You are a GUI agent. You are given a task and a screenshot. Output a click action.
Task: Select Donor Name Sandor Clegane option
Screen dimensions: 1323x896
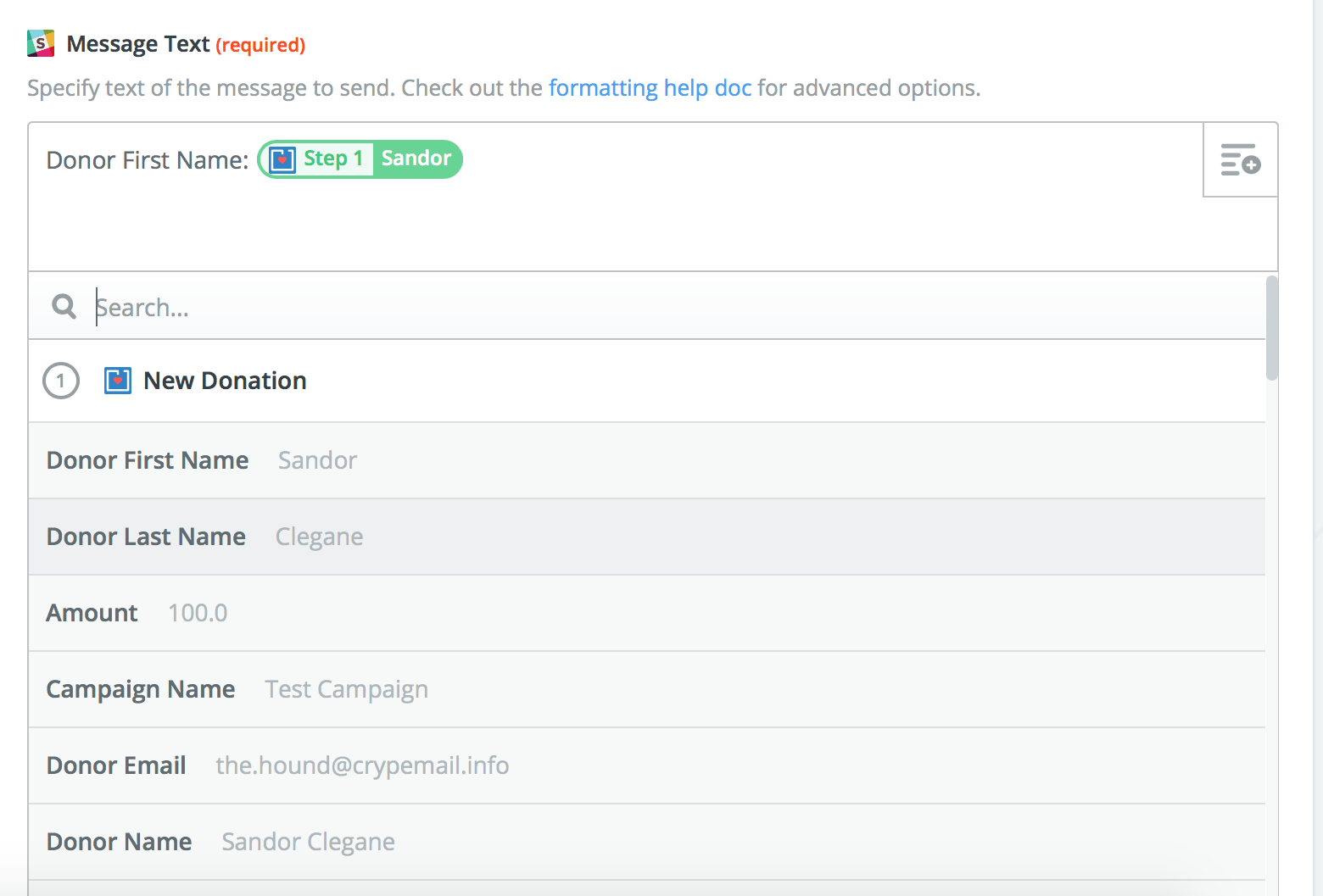[220, 842]
